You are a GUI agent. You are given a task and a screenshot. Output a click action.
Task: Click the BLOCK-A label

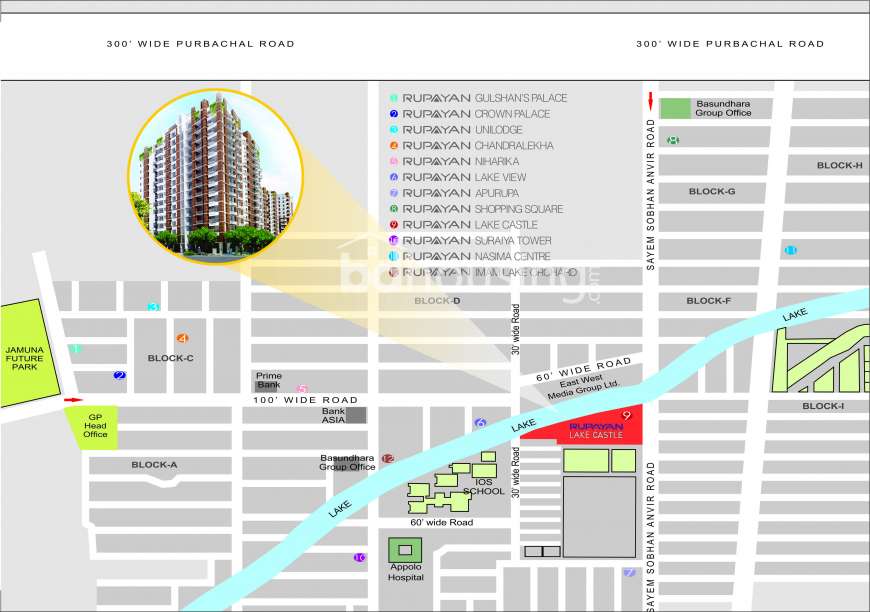(154, 464)
